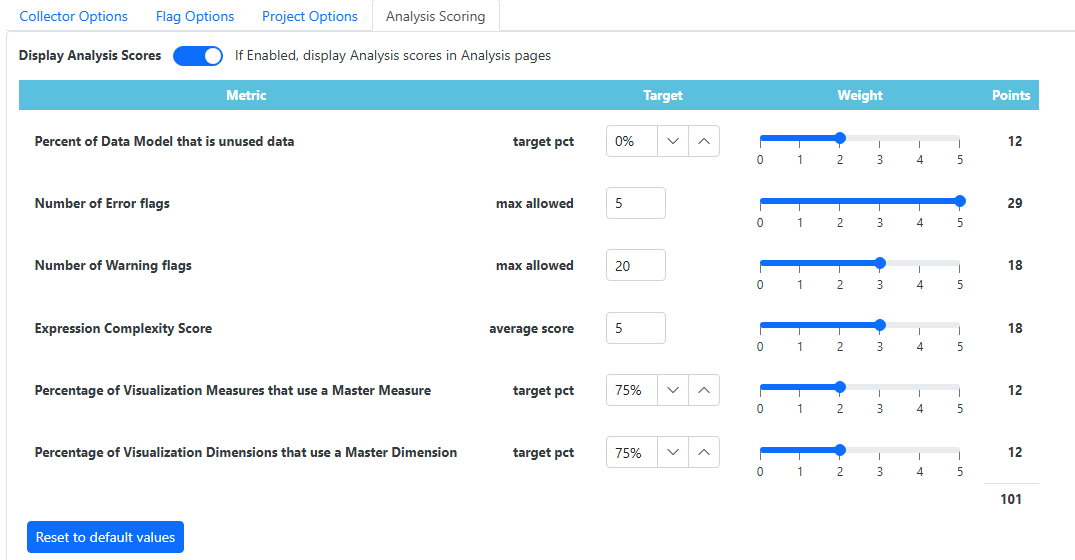Click decrease arrow for unused data target
Viewport: 1075px width, 560px height.
[673, 141]
